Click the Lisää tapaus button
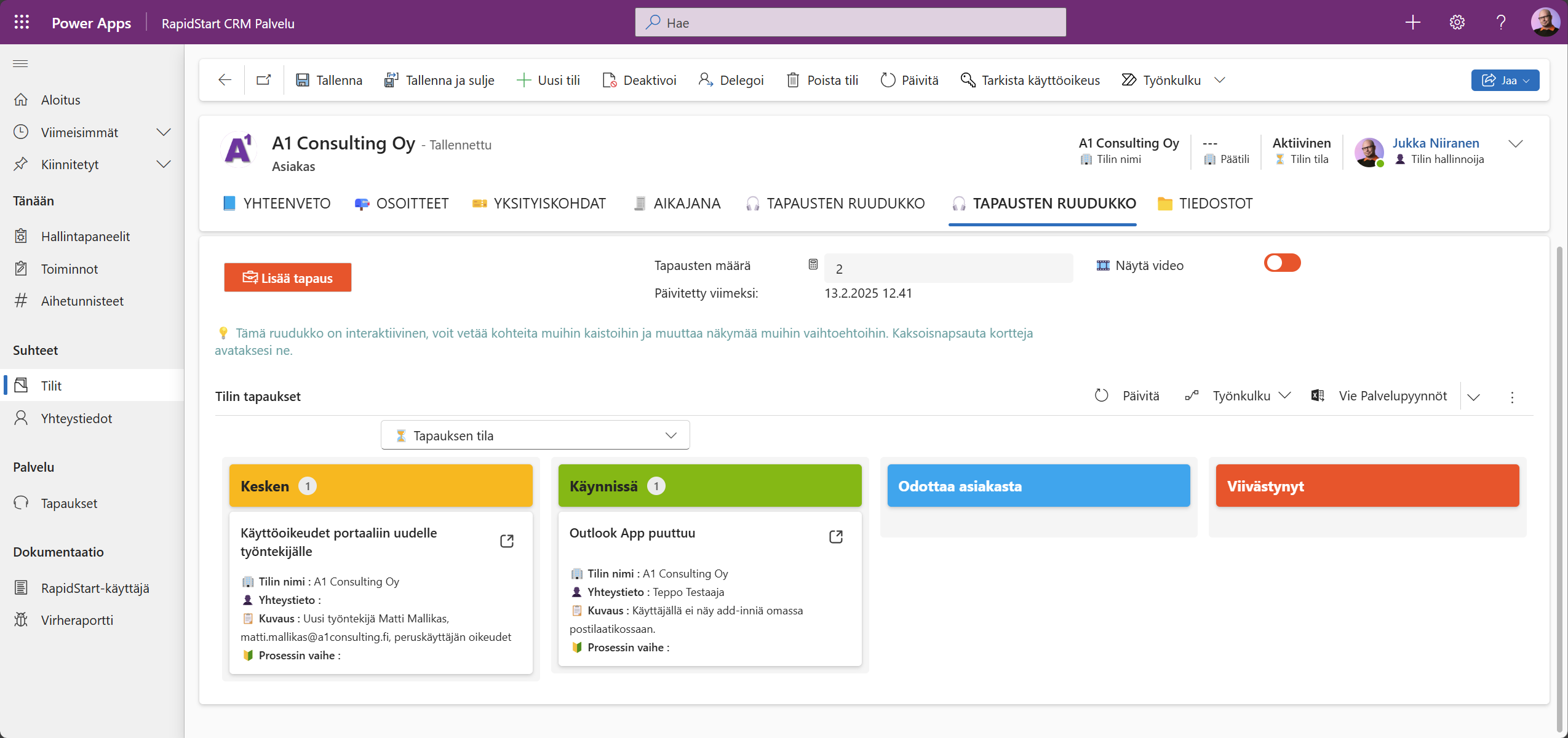1568x738 pixels. click(287, 277)
